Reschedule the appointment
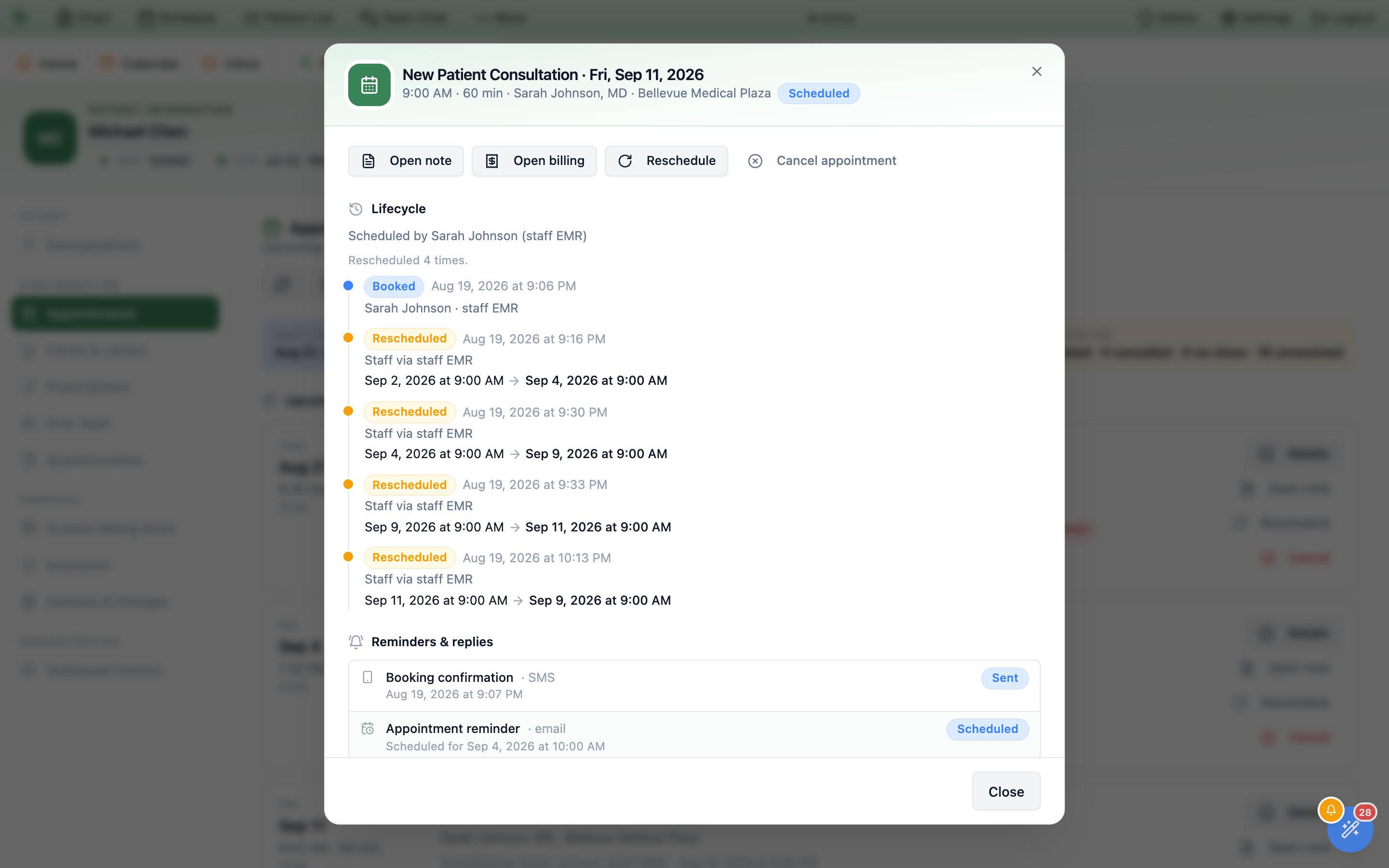This screenshot has height=868, width=1389. 667,161
